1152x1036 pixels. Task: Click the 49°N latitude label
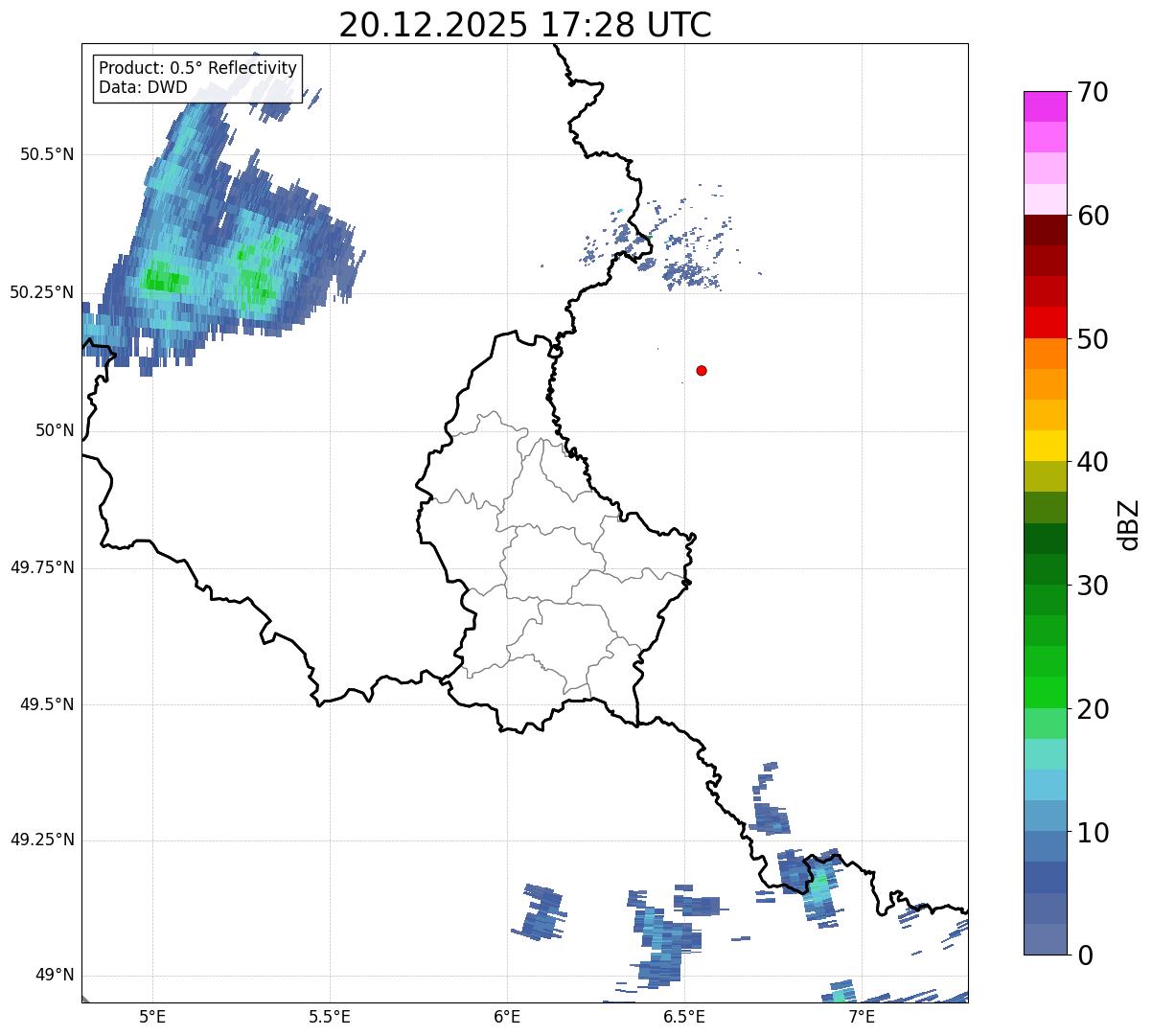[55, 975]
